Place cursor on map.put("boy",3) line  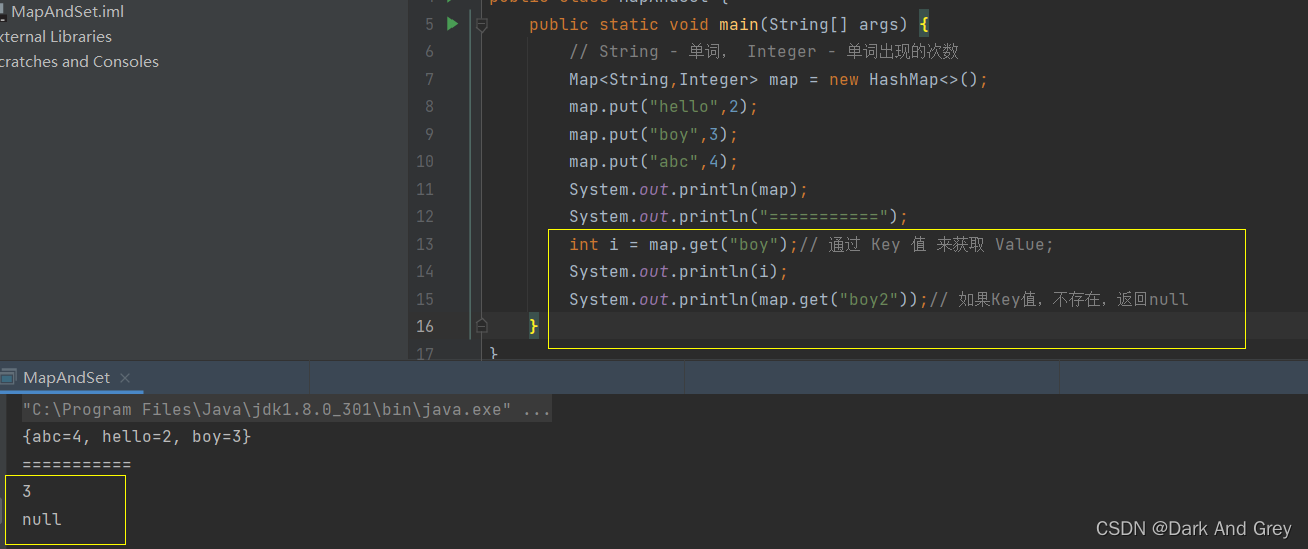tap(654, 134)
